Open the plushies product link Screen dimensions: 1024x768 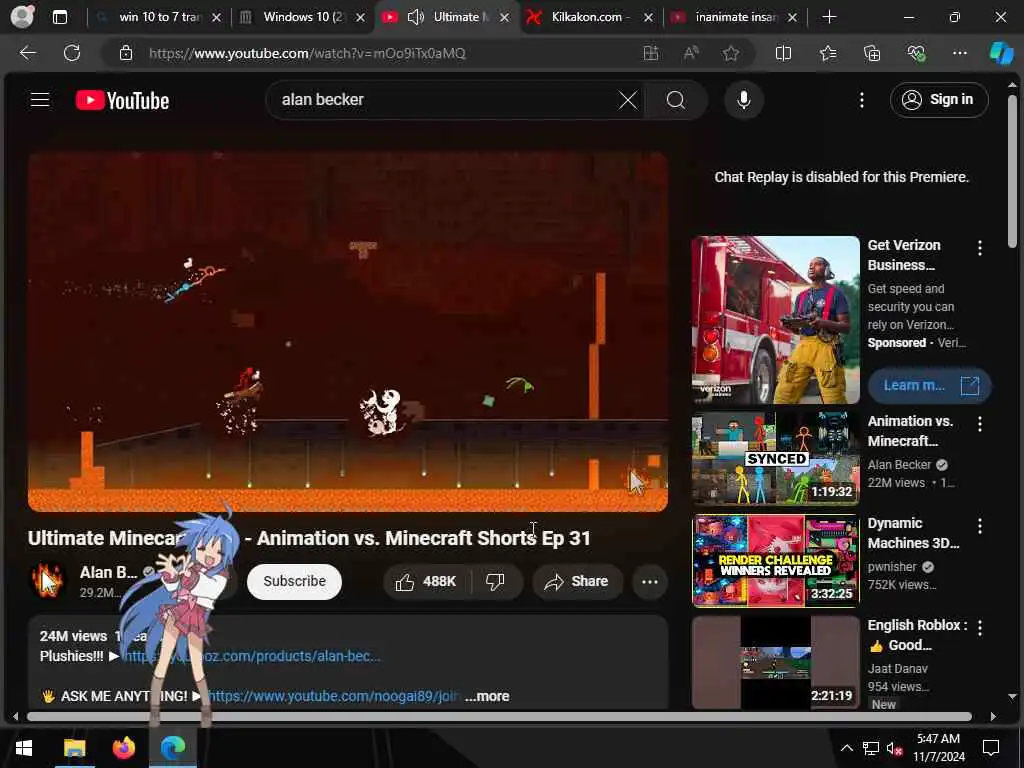coord(251,656)
